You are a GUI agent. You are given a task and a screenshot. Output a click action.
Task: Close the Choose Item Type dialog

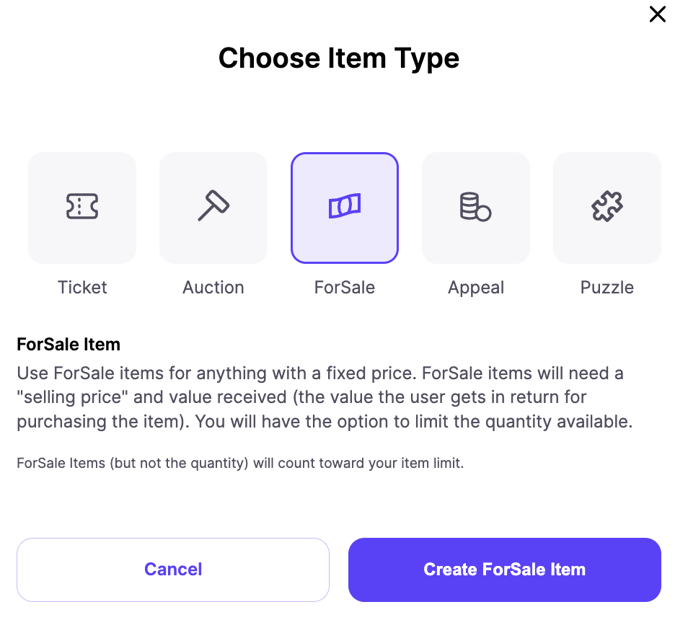(x=657, y=14)
